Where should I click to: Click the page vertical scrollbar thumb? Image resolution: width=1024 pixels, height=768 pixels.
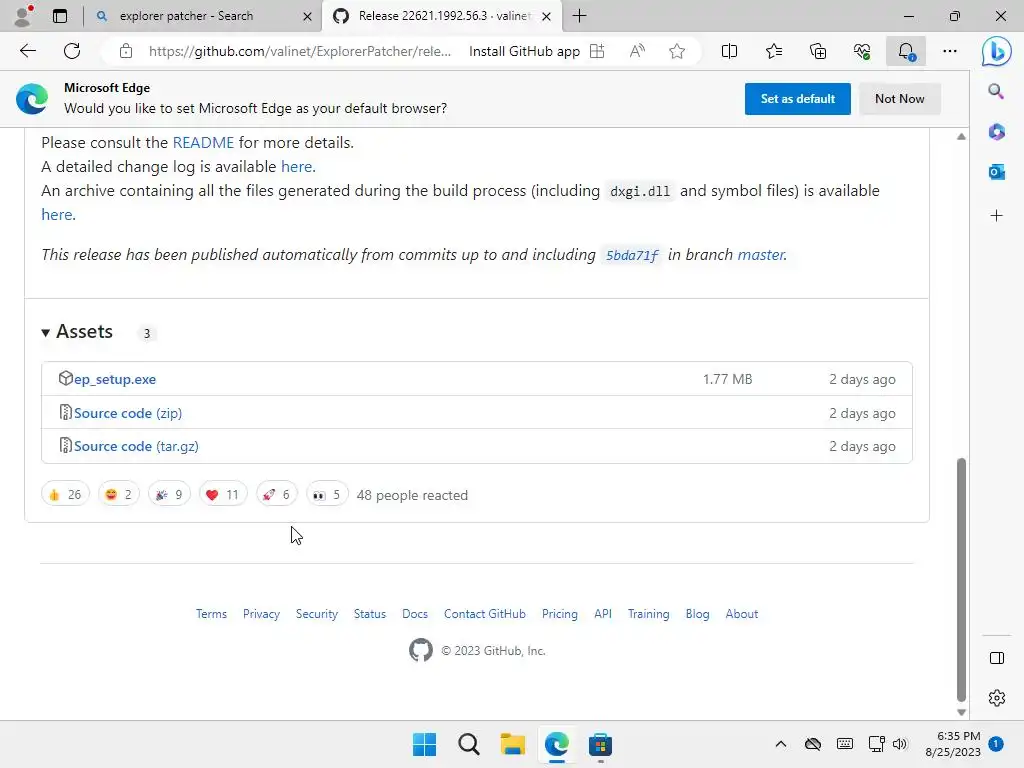click(961, 579)
